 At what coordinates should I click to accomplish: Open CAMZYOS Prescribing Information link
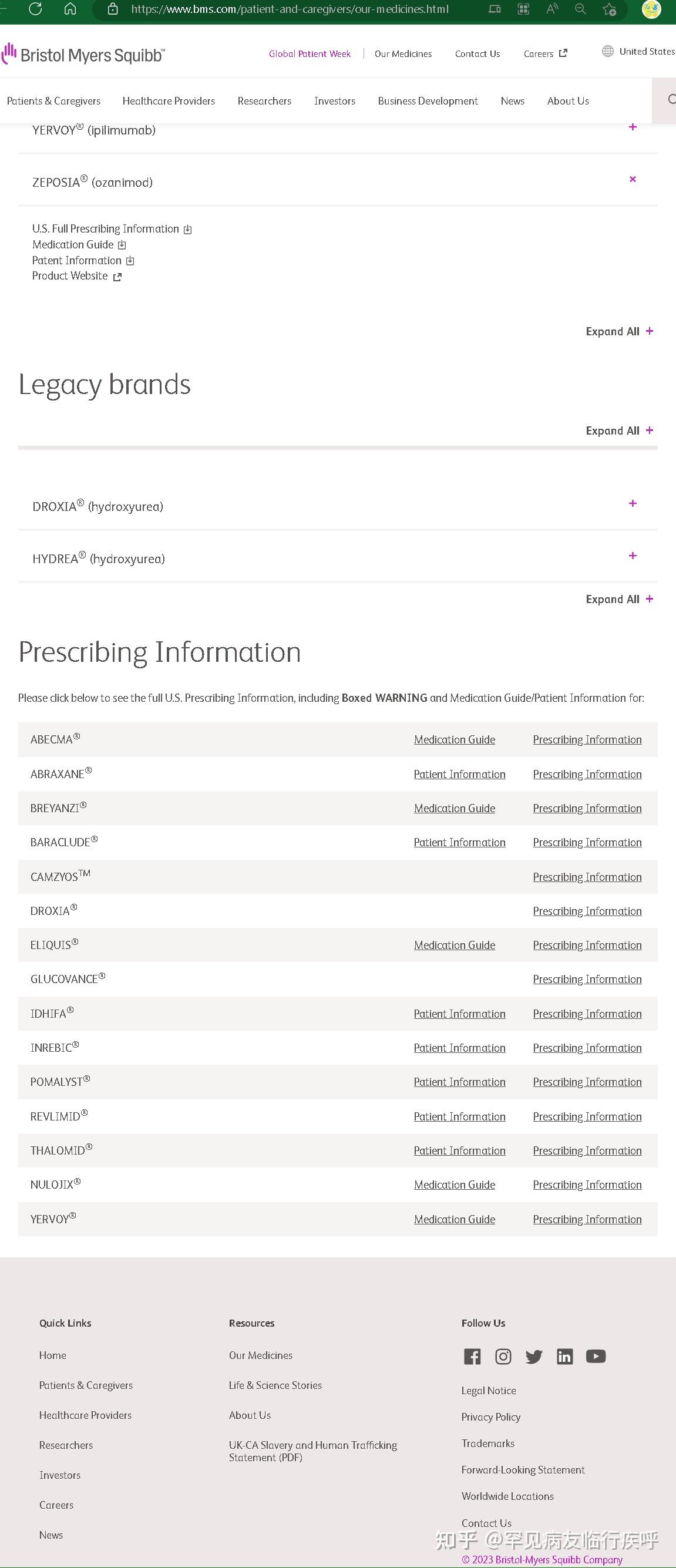(x=587, y=877)
